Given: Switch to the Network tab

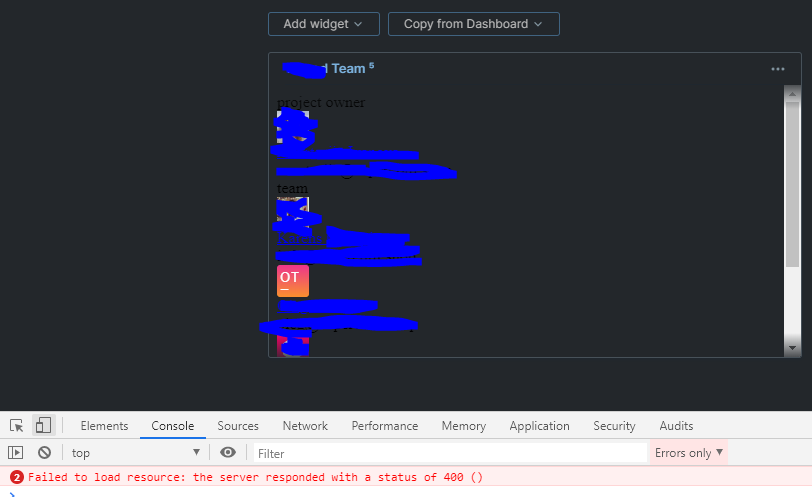Looking at the screenshot, I should [305, 426].
